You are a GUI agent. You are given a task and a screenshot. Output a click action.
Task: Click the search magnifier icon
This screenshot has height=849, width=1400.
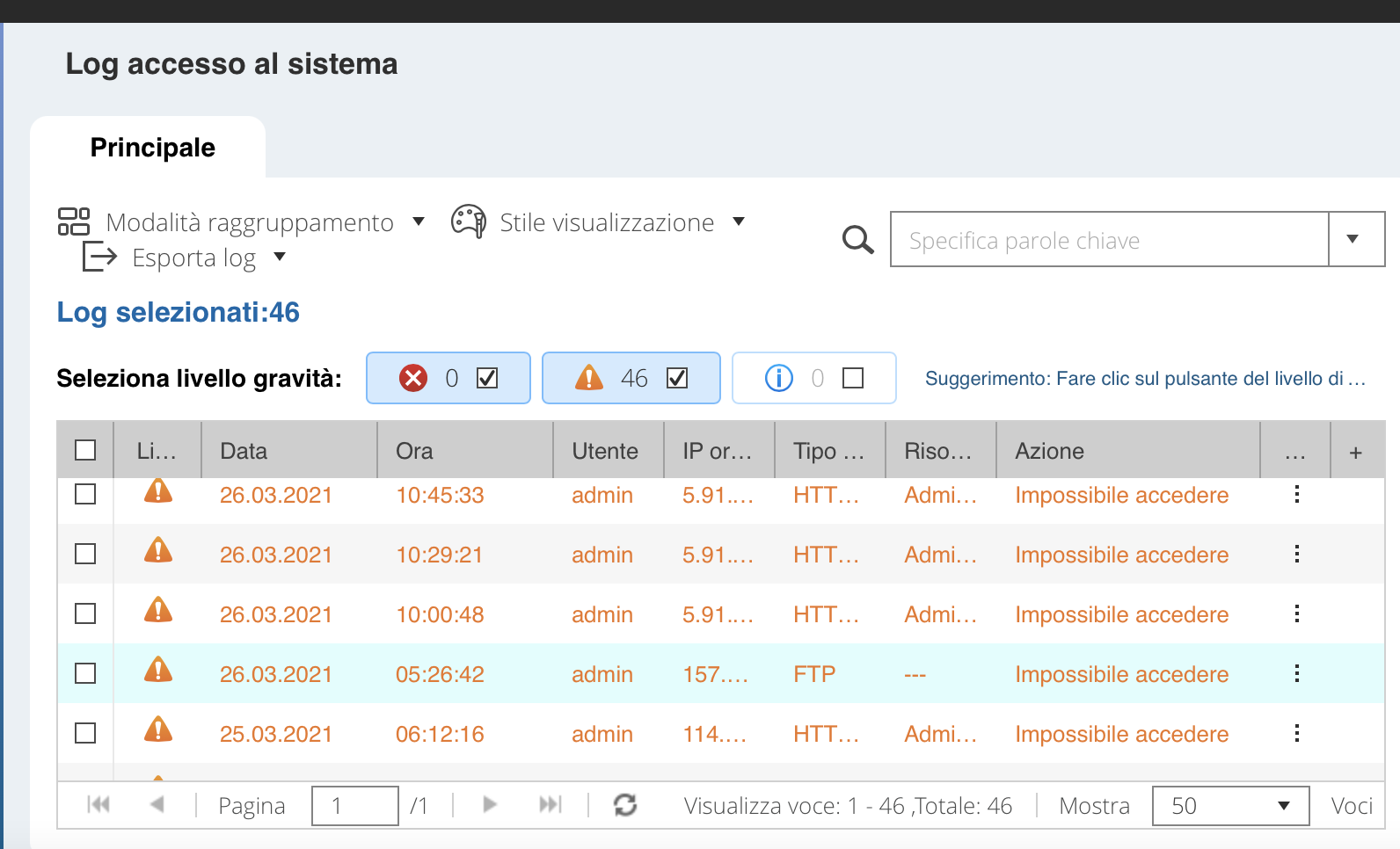(857, 240)
